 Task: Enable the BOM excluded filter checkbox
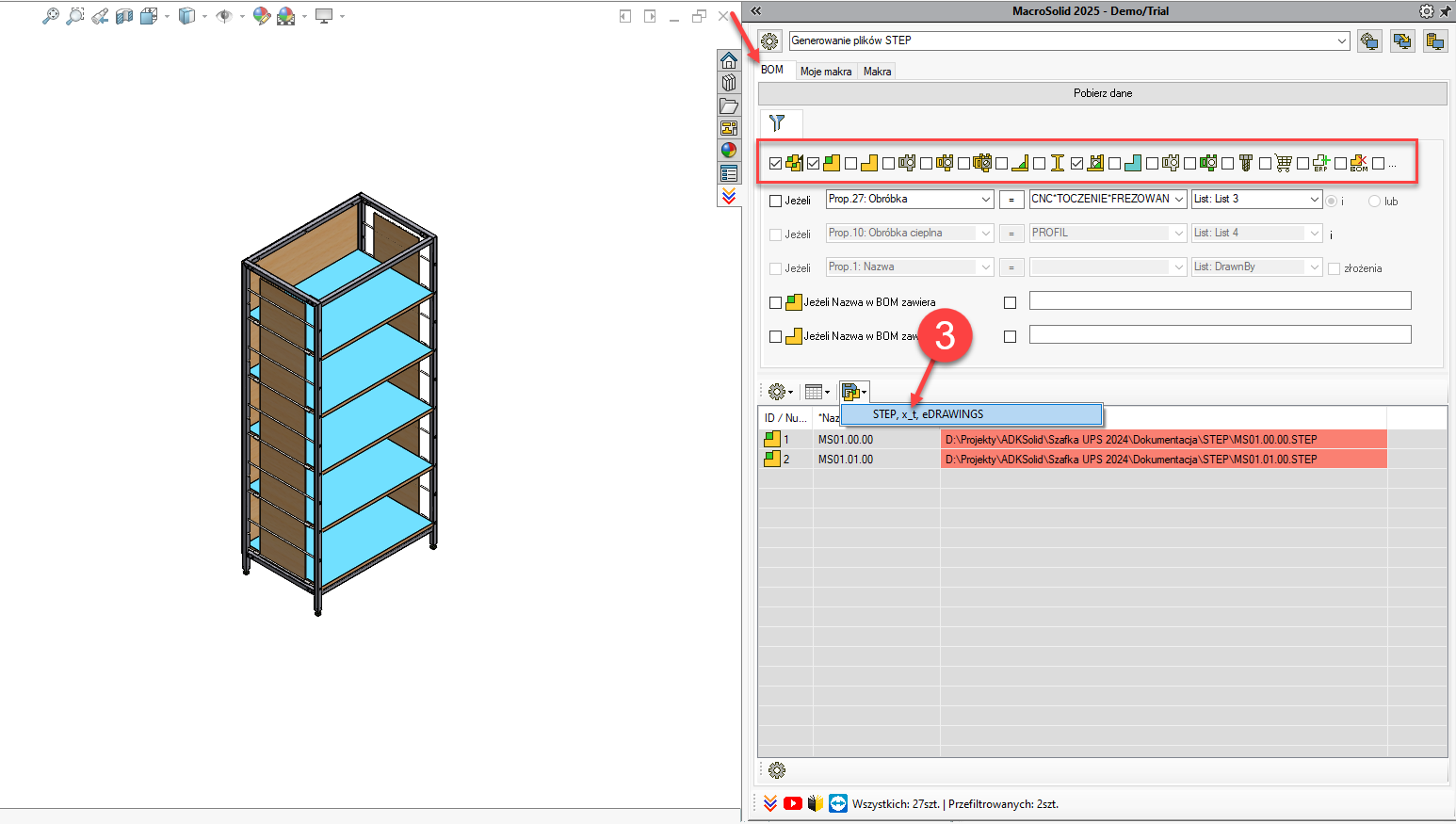coord(1341,164)
